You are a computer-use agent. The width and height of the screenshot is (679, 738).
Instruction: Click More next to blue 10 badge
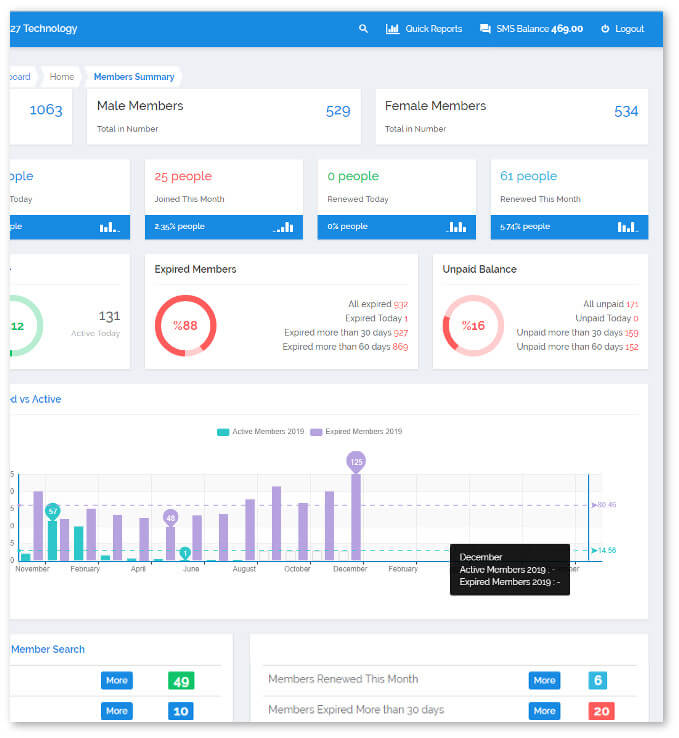tap(117, 711)
